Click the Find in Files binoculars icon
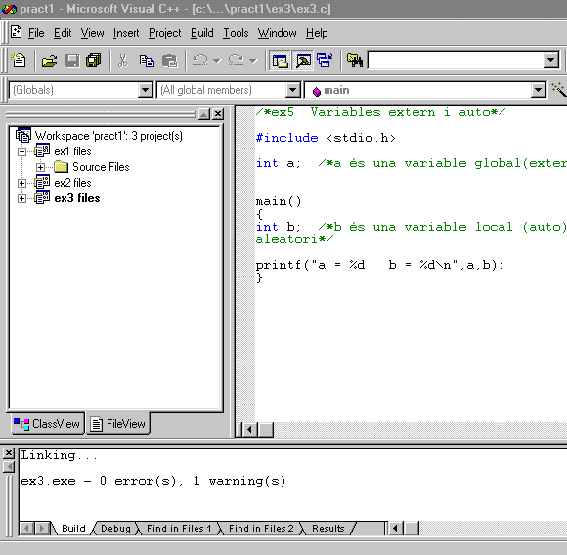 [354, 60]
